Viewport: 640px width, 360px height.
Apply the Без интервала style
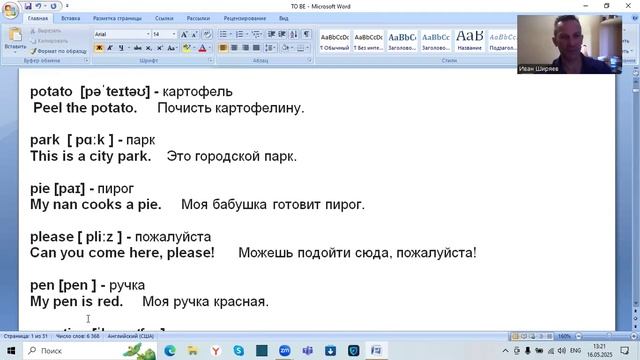click(368, 41)
